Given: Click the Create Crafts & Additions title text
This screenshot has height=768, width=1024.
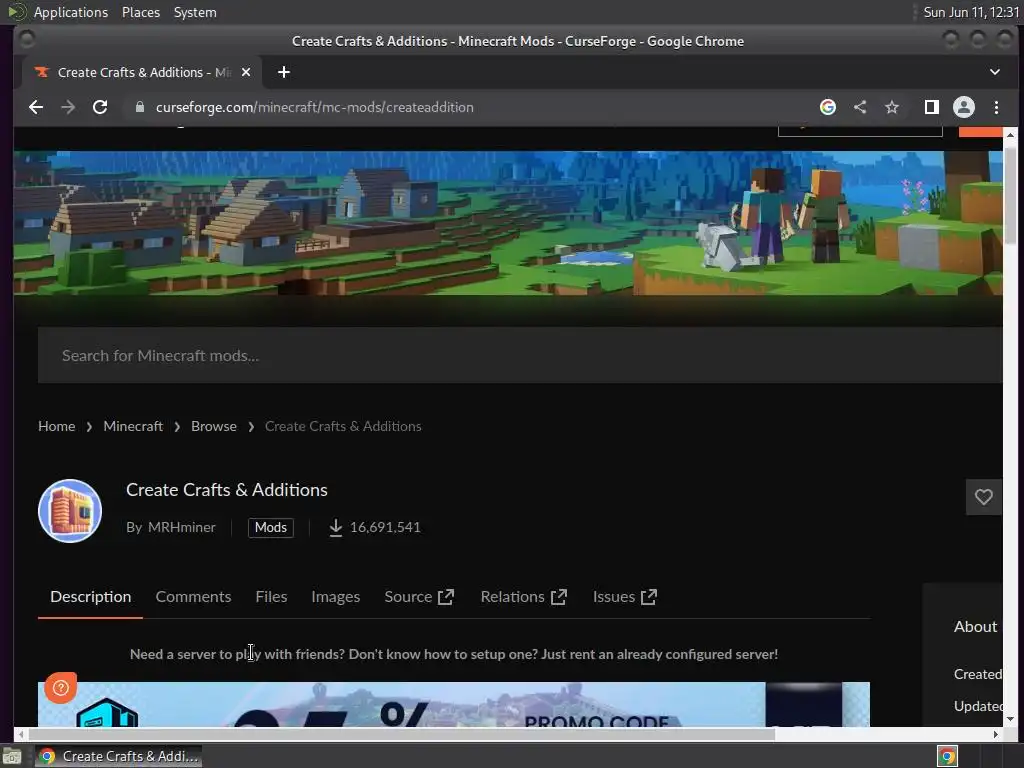Looking at the screenshot, I should tap(227, 490).
